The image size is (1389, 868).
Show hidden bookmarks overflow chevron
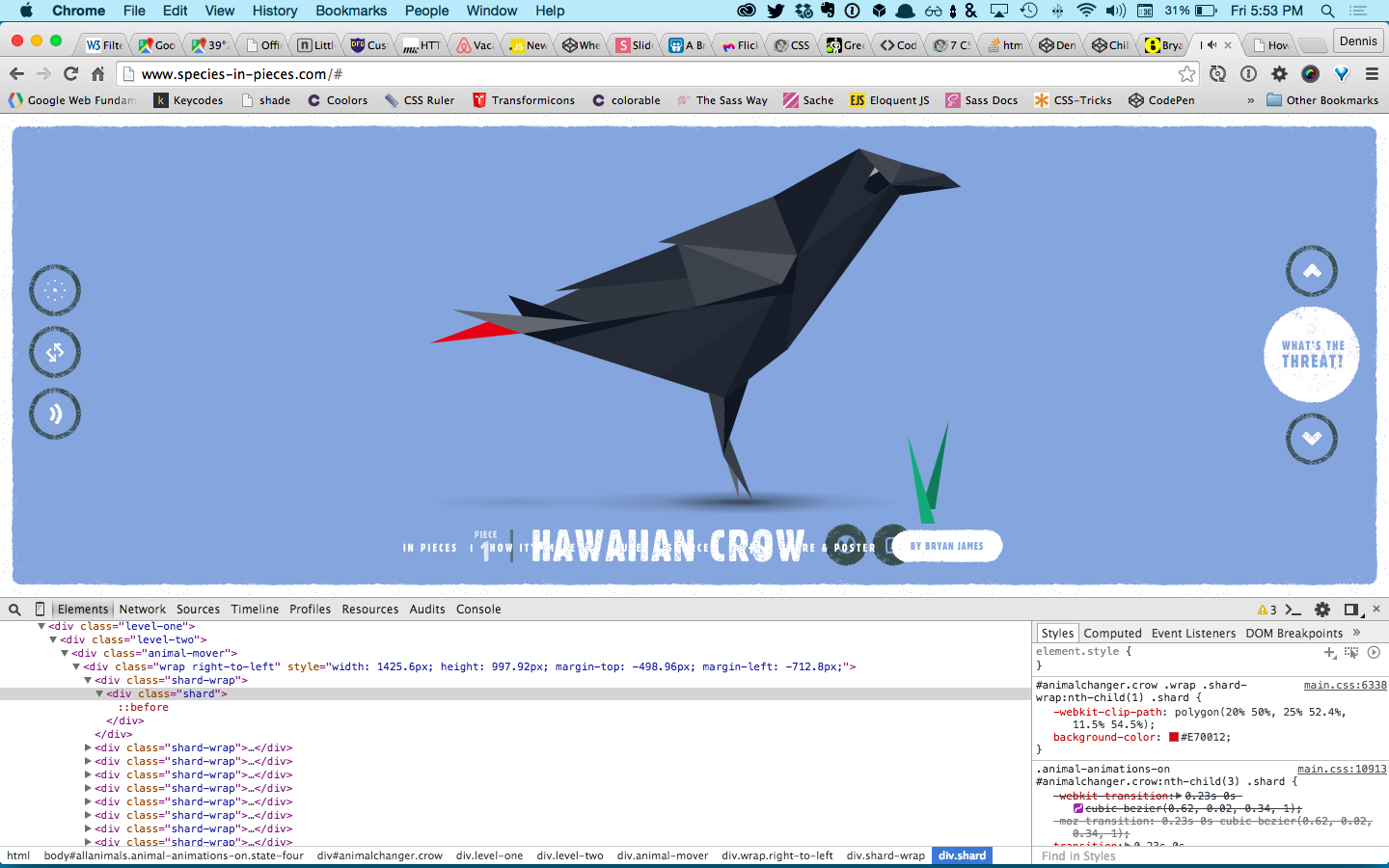(x=1250, y=100)
